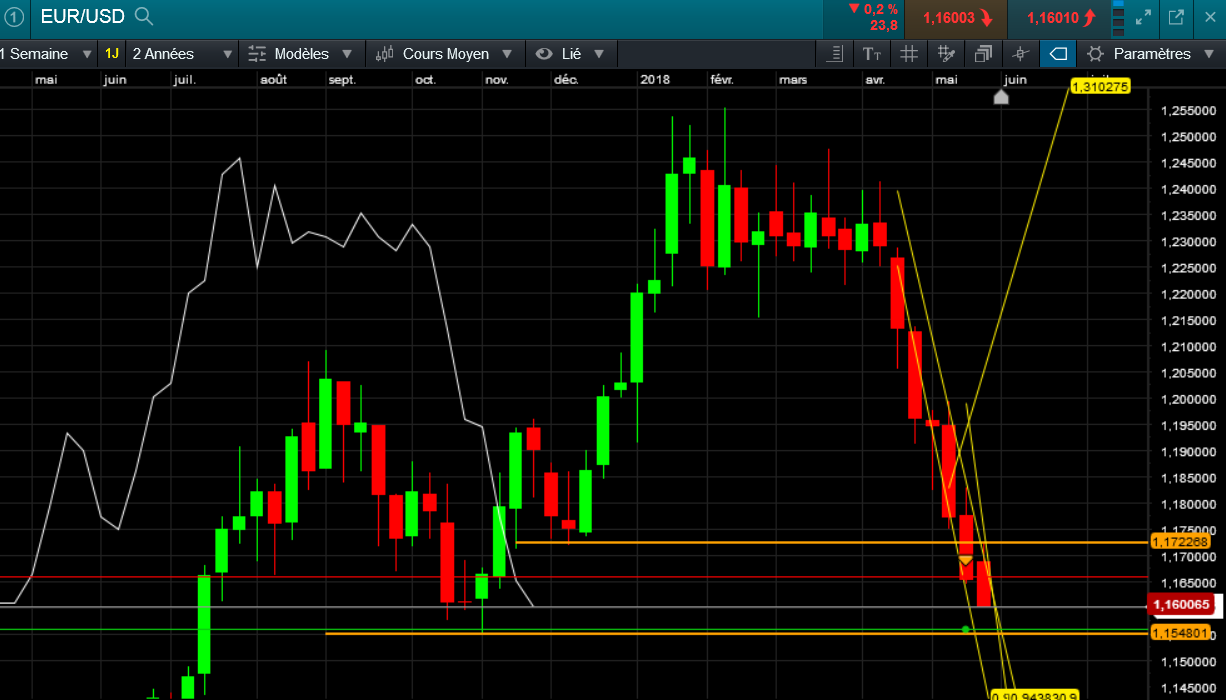Click the yellow 1,310275 trendline label

(x=1100, y=87)
